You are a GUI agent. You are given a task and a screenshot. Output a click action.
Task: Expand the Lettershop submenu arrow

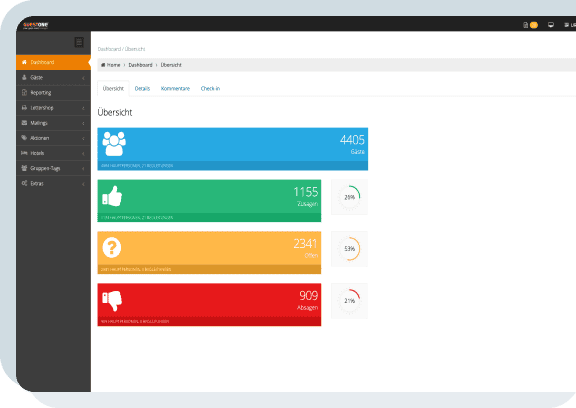pos(83,108)
